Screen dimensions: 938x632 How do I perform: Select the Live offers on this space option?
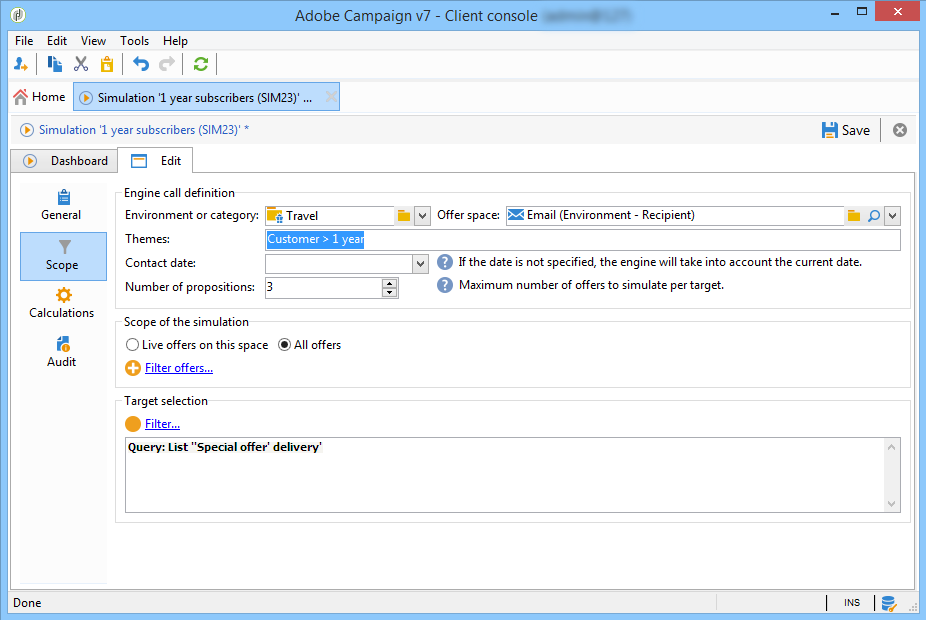pos(197,345)
